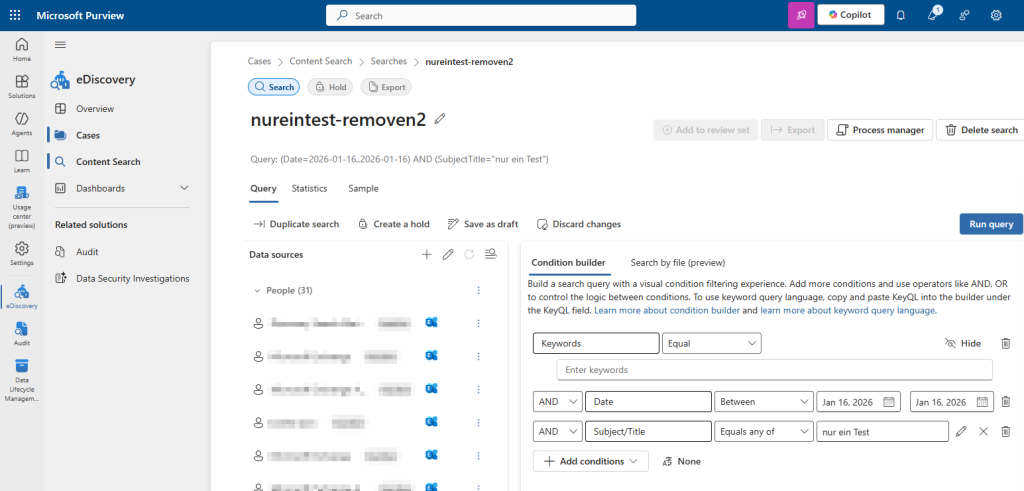
Task: Open 'Learn more about condition builder' link
Action: [x=667, y=311]
